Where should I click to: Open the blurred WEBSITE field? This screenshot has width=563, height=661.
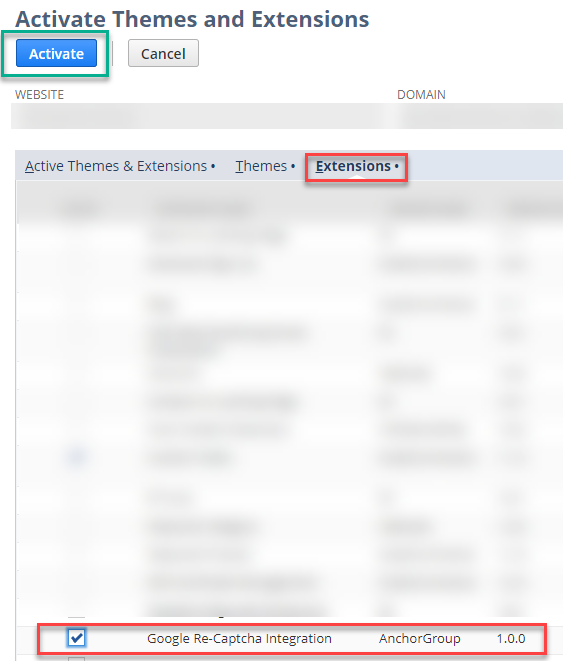(198, 116)
